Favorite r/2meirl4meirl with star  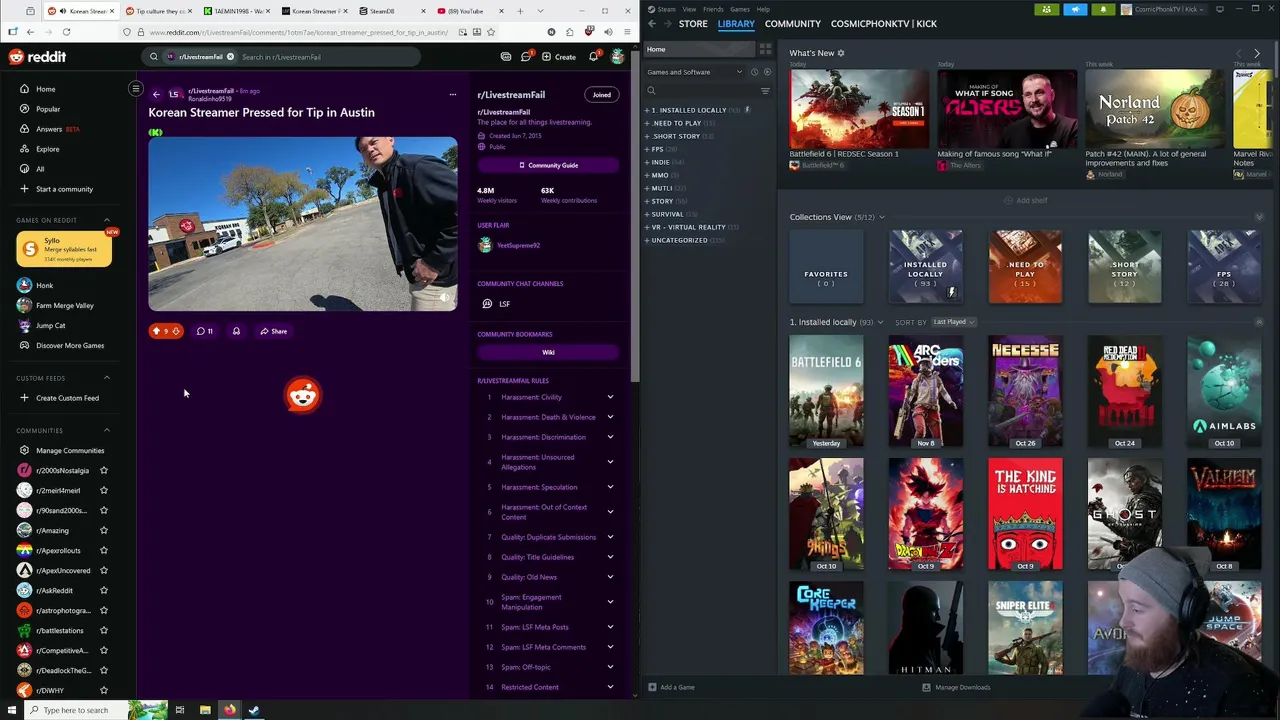coord(103,490)
